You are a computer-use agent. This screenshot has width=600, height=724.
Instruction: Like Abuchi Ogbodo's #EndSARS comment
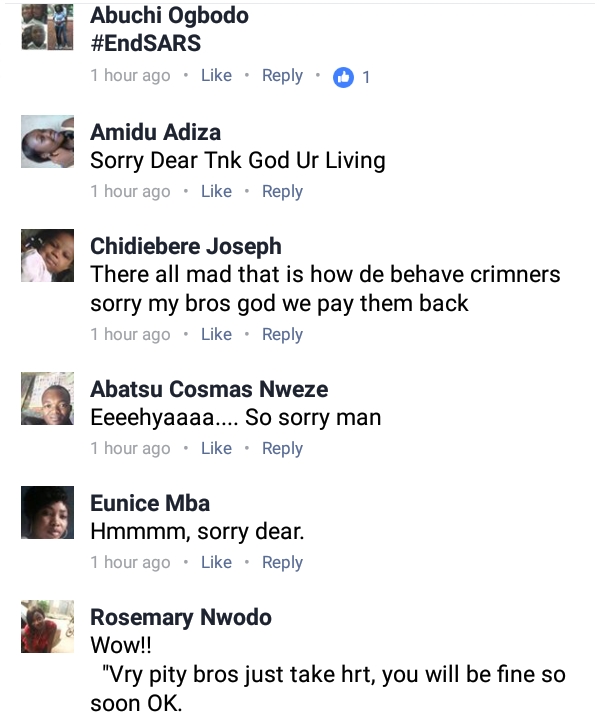click(x=216, y=76)
